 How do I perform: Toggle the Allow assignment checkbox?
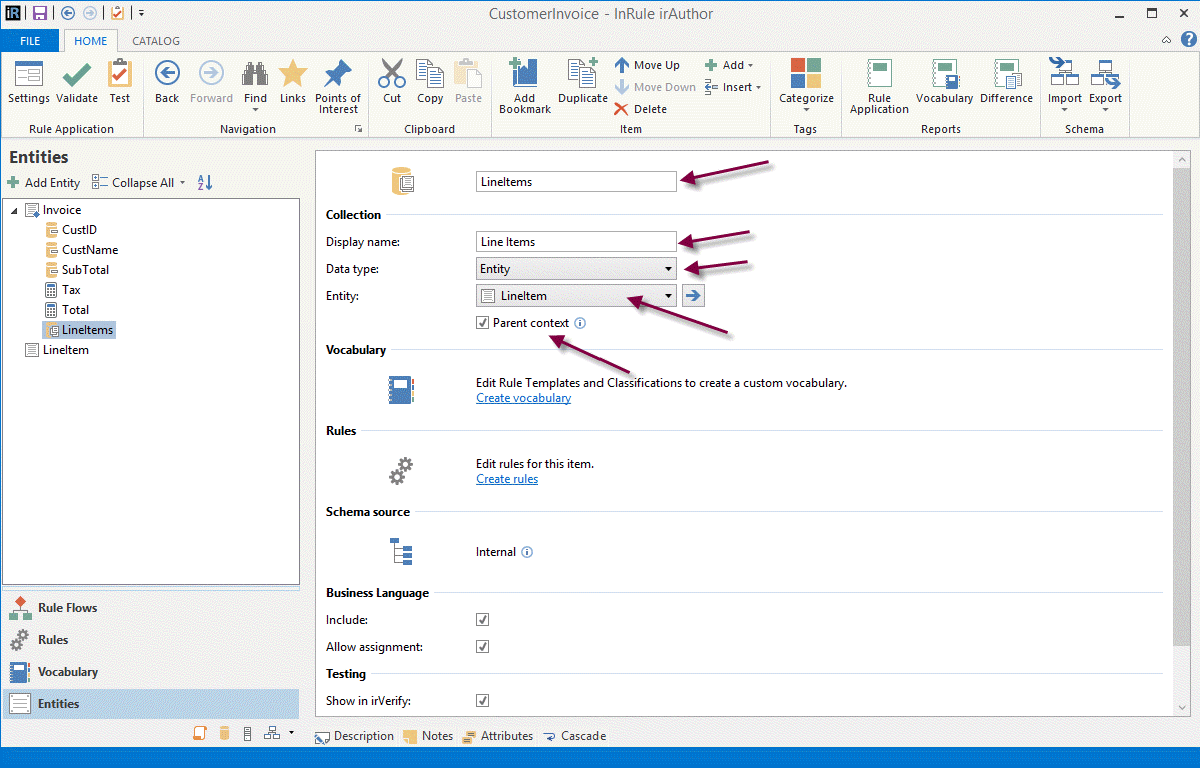pos(483,647)
